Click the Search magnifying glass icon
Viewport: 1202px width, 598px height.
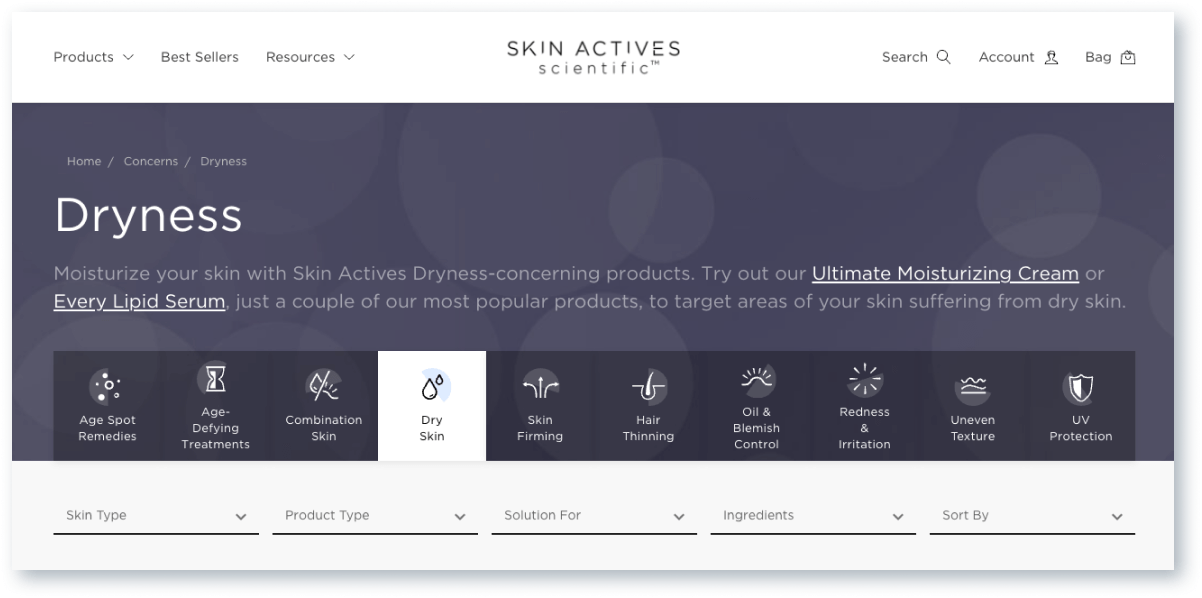pyautogui.click(x=943, y=57)
